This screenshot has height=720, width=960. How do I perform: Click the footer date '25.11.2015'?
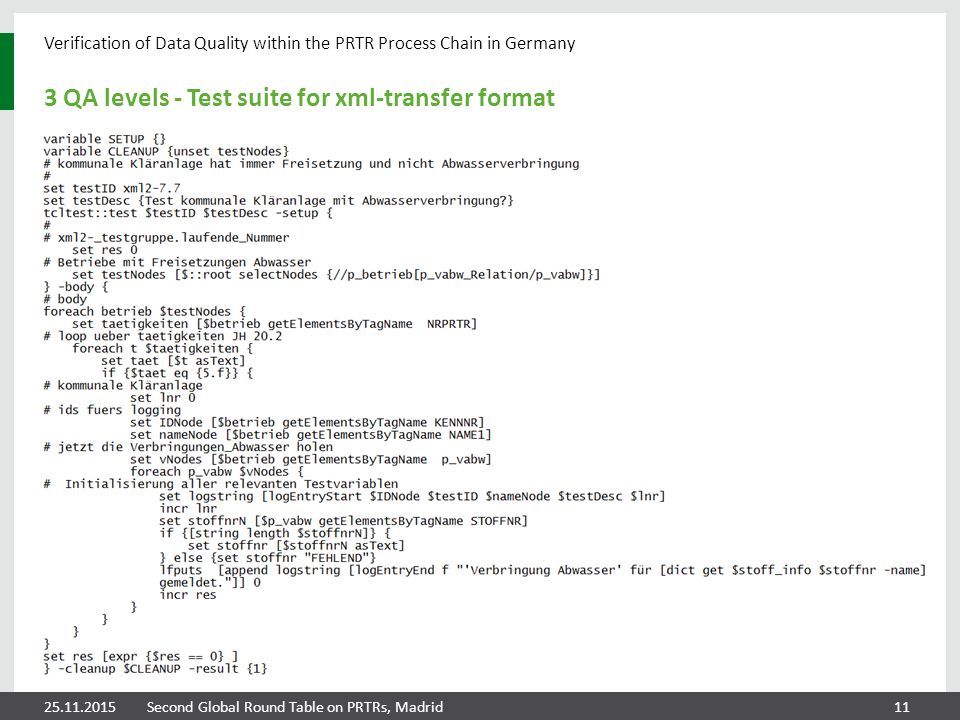[80, 707]
